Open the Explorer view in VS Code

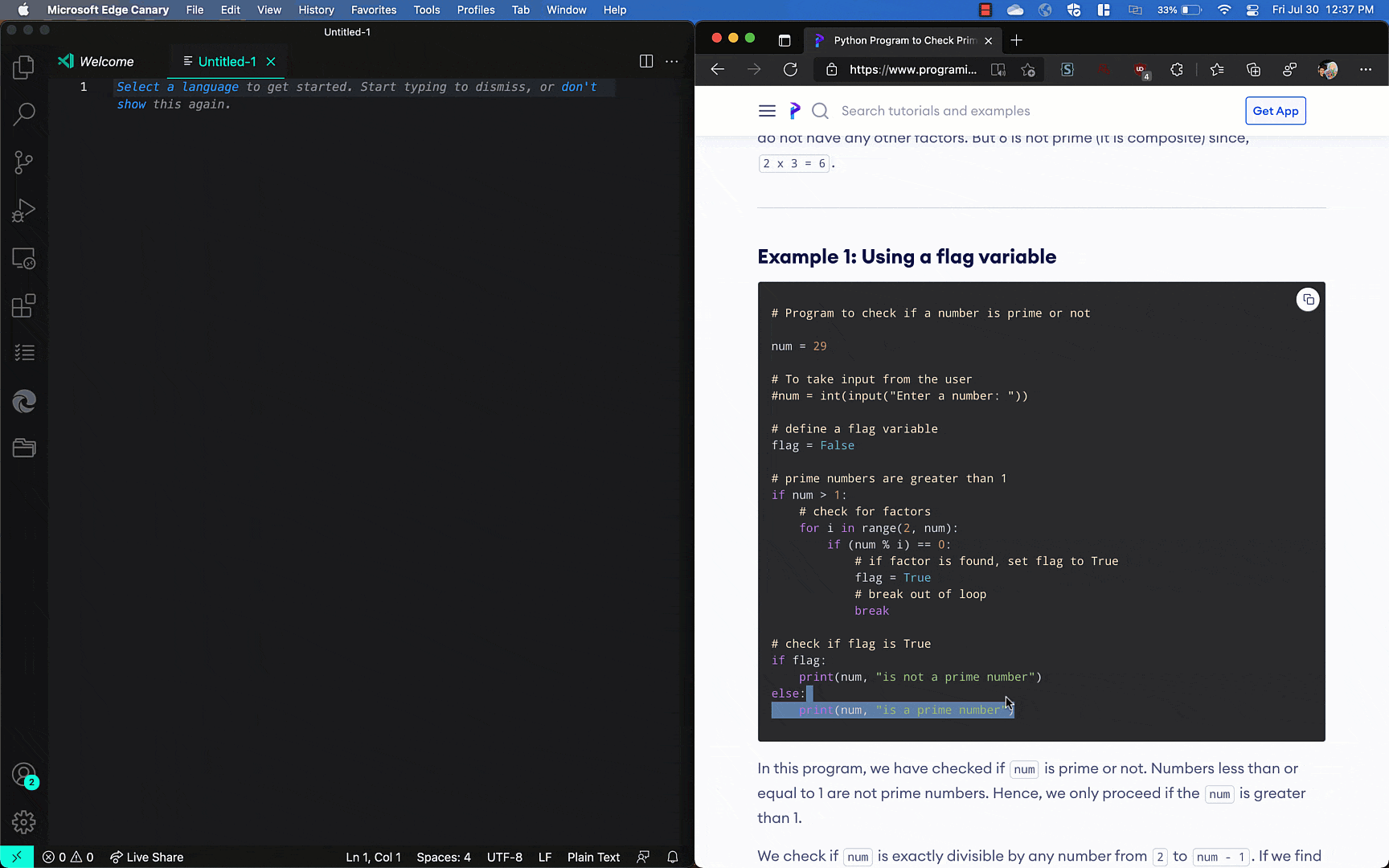click(23, 68)
